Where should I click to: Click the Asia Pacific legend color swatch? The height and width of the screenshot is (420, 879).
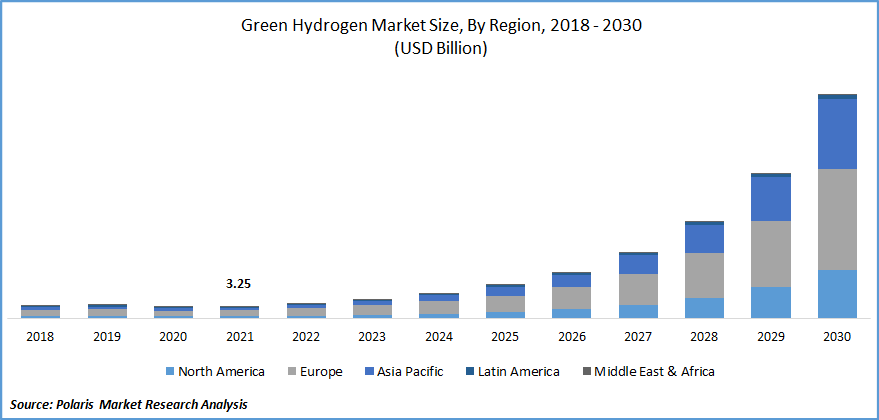368,371
